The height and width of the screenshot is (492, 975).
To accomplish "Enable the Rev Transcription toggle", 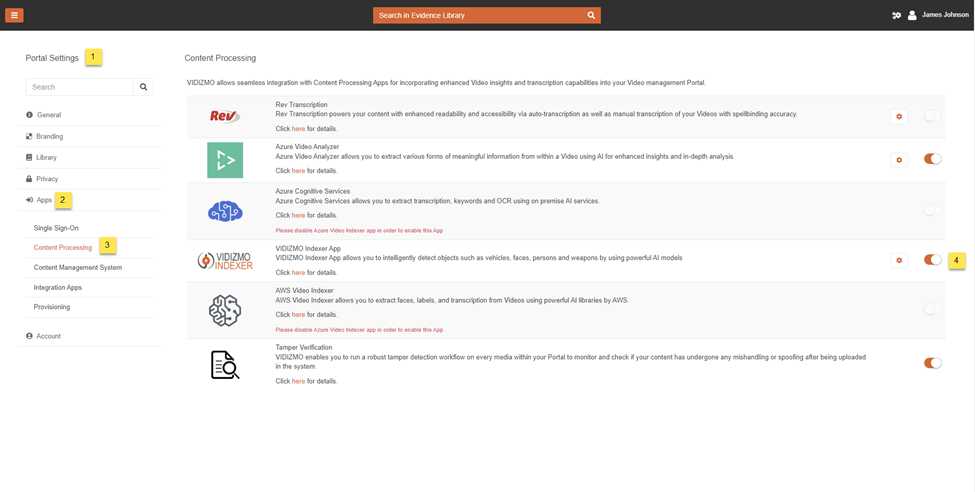I will point(932,117).
